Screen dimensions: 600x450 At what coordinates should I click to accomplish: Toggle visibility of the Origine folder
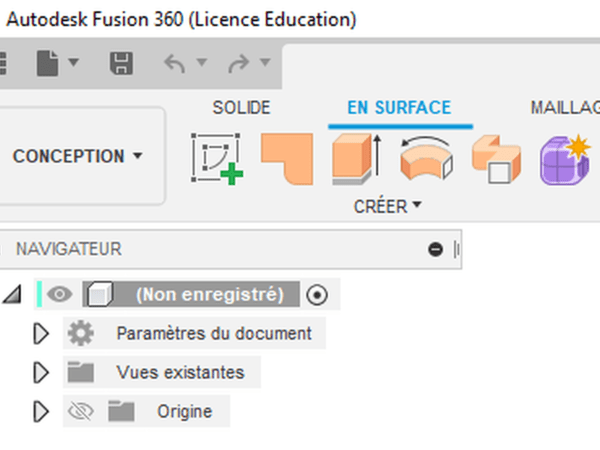79,411
